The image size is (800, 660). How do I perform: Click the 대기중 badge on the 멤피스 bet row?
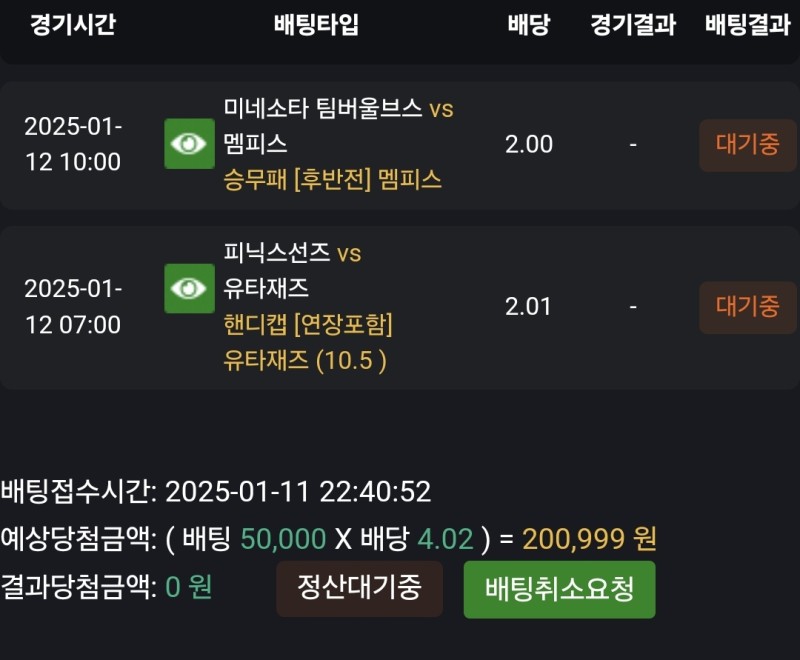click(x=747, y=145)
